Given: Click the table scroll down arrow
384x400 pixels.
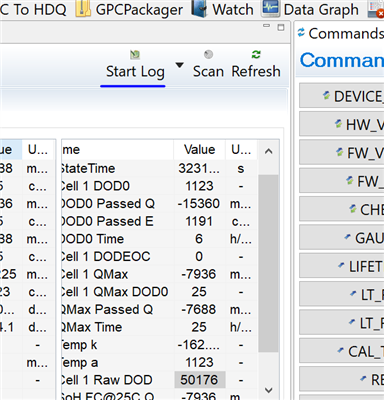Looking at the screenshot, I should point(269,389).
